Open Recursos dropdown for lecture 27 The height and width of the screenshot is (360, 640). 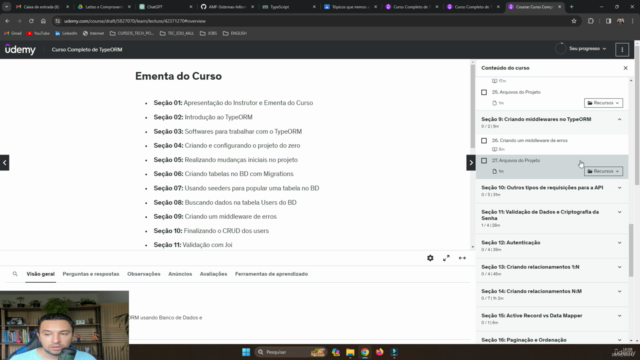coord(603,171)
